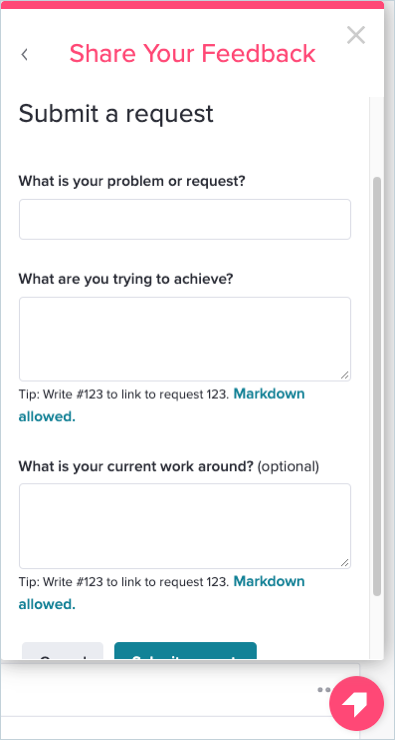Go back using the left chevron arrow
The width and height of the screenshot is (395, 740).
point(25,55)
